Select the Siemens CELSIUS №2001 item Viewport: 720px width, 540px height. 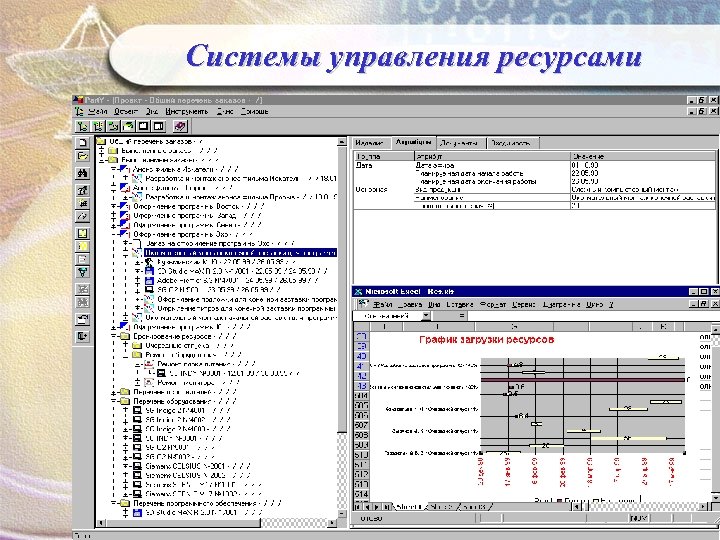pyautogui.click(x=197, y=466)
